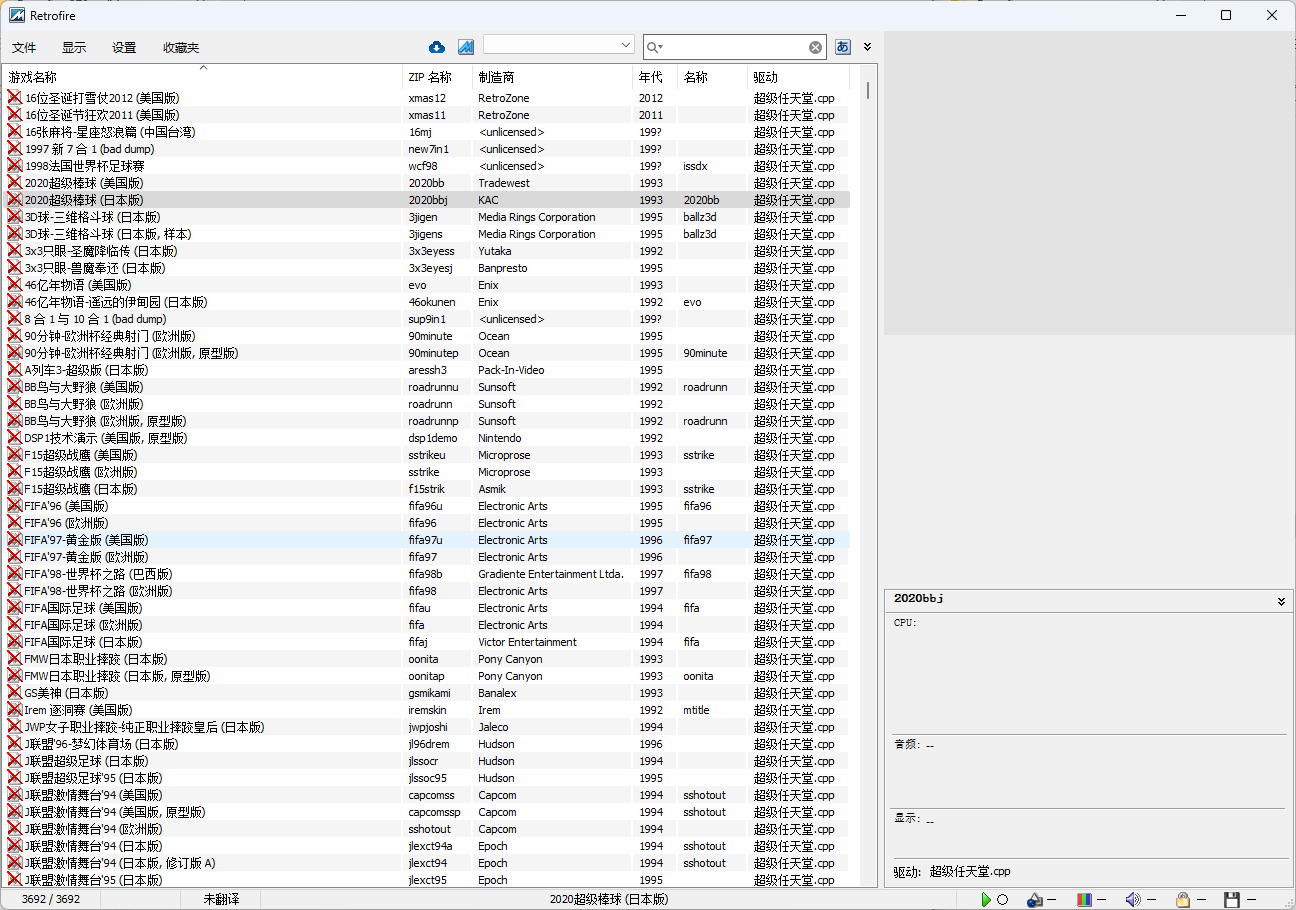Viewport: 1296px width, 910px height.
Task: Sort by the 驱动 column header
Action: (x=799, y=77)
